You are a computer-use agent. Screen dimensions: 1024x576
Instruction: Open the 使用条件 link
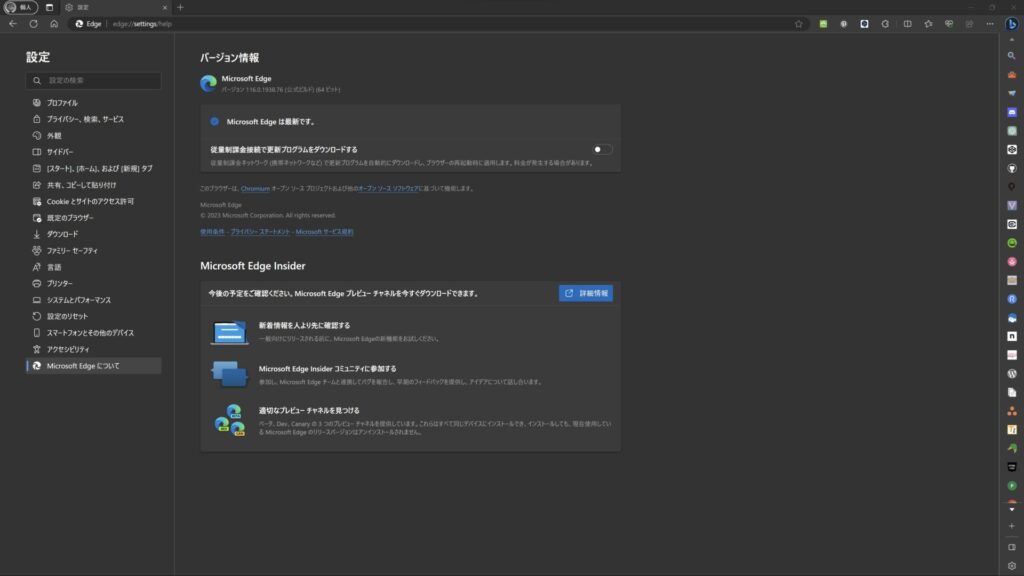point(212,232)
